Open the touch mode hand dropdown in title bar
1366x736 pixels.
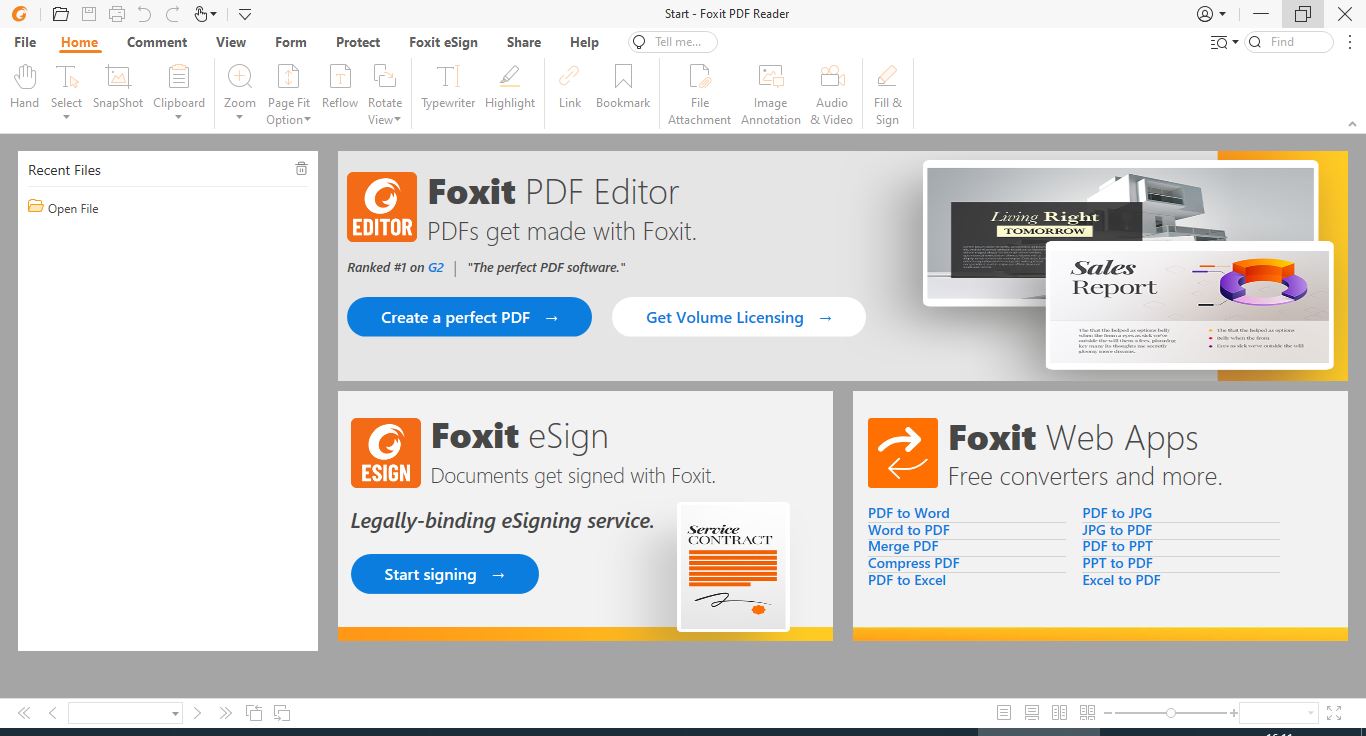click(205, 14)
